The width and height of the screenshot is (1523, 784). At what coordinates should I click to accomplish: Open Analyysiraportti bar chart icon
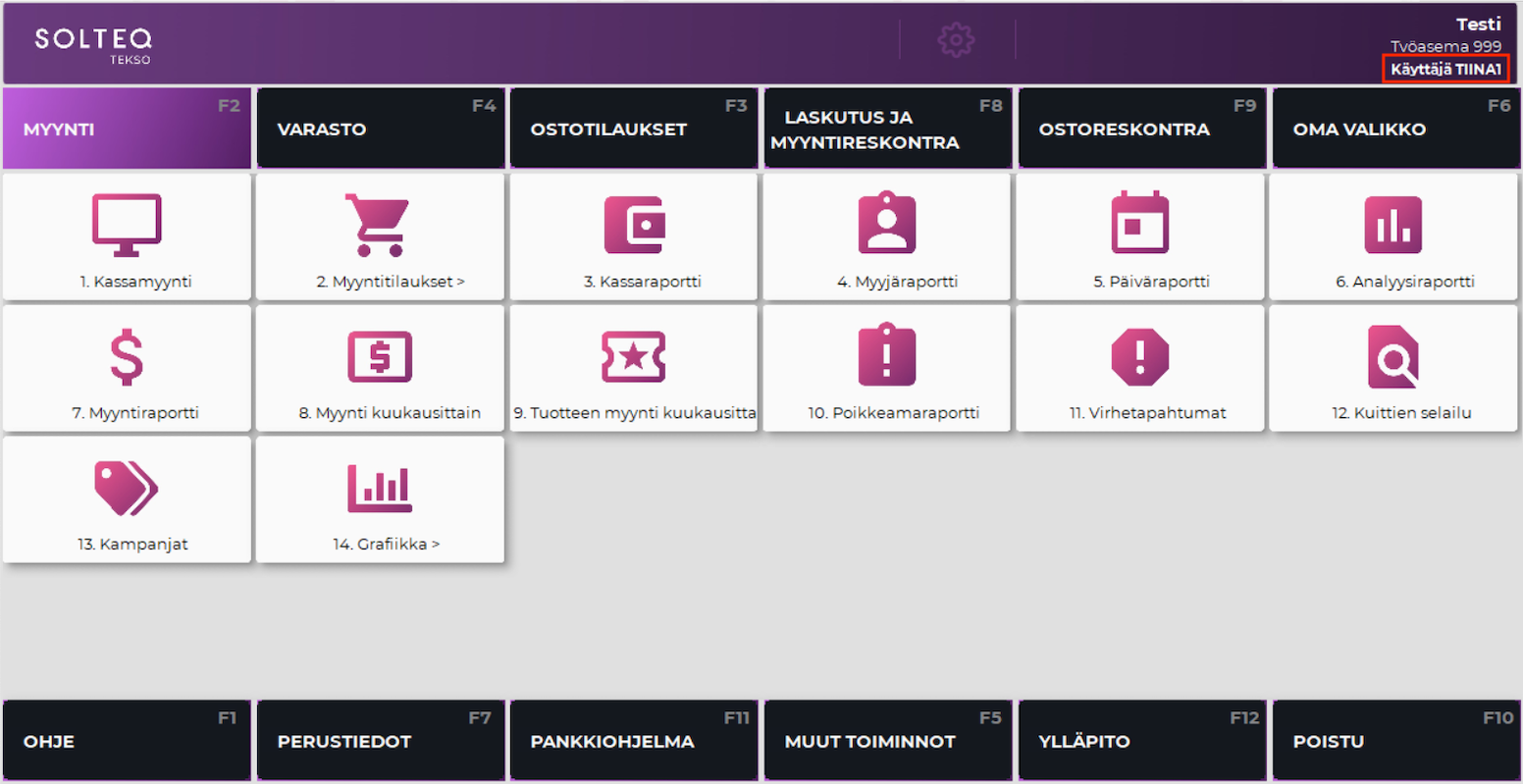[1392, 225]
